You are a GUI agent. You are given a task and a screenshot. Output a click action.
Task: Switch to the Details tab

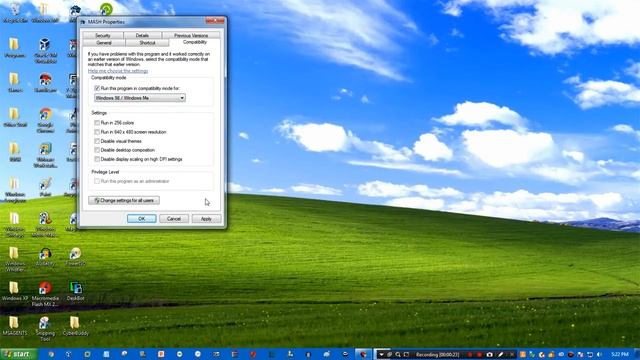click(x=142, y=36)
